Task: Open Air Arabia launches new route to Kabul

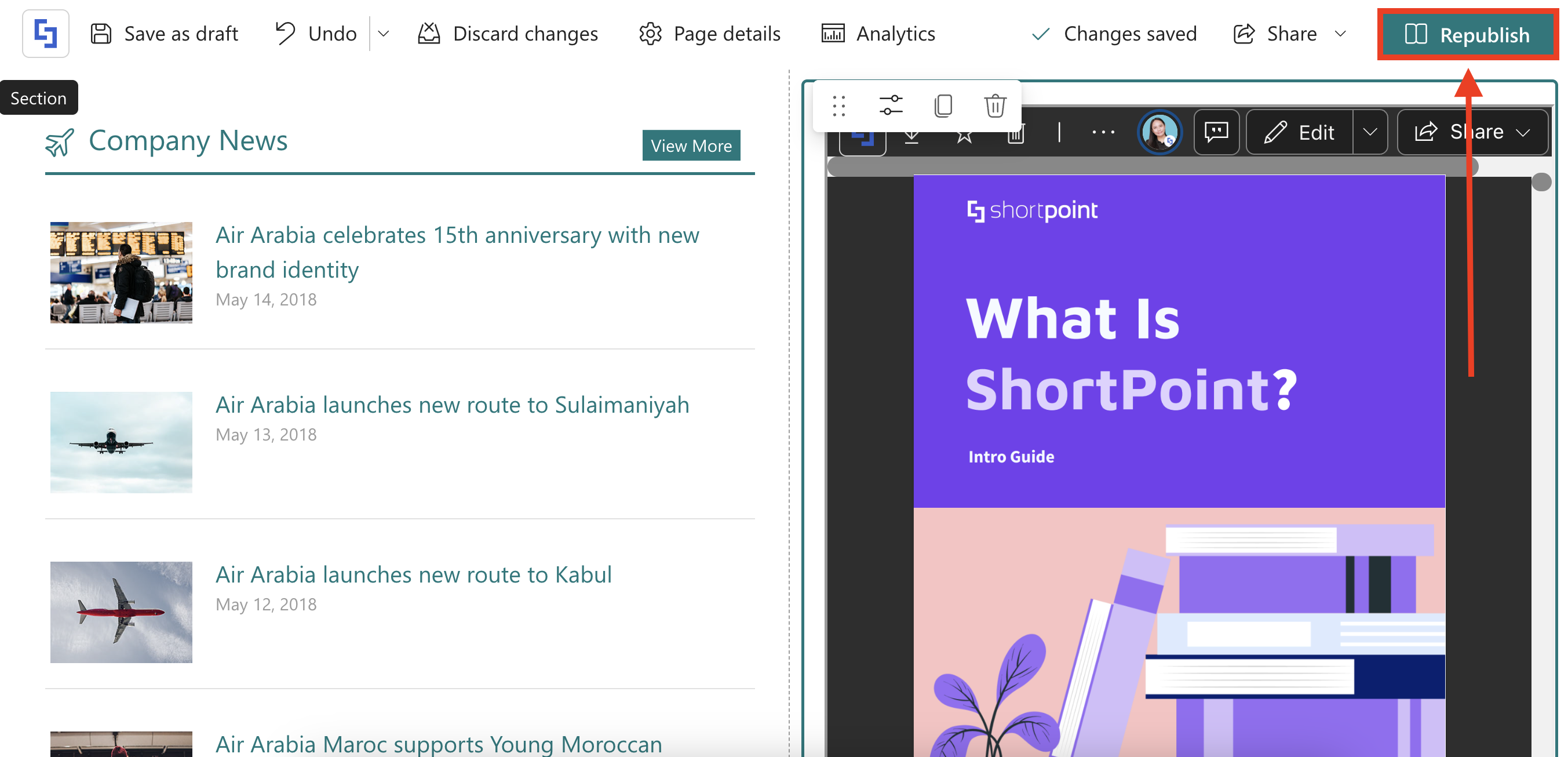Action: [x=413, y=574]
